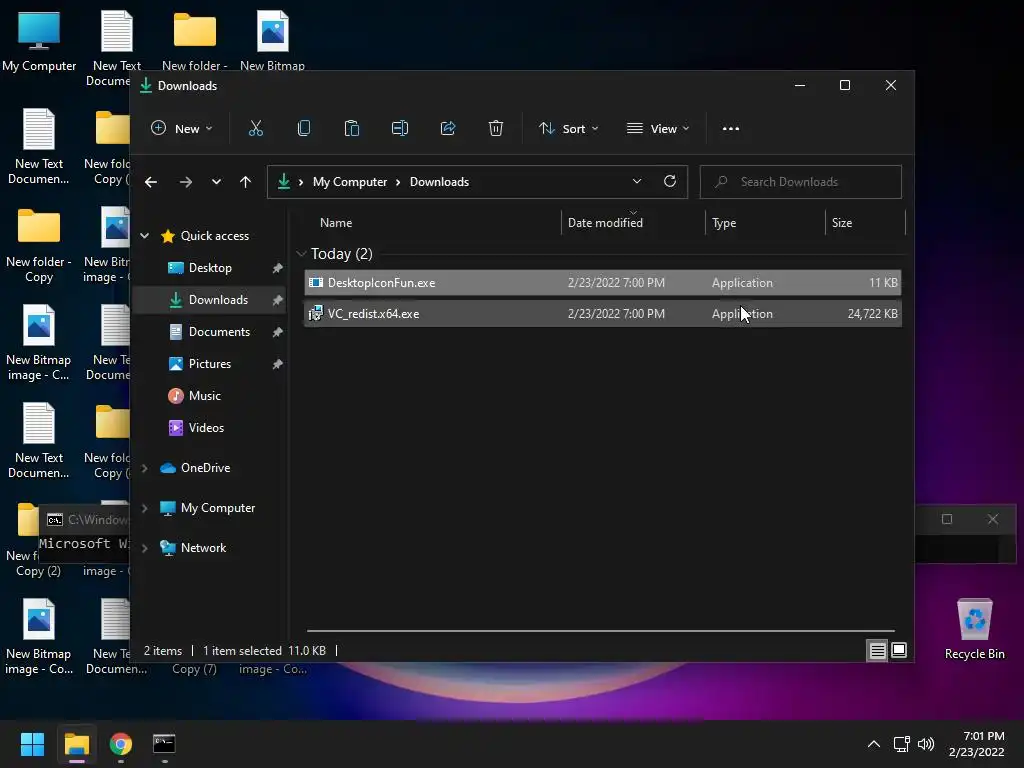The height and width of the screenshot is (768, 1024).
Task: Open Documents in navigation pane
Action: pos(209,332)
